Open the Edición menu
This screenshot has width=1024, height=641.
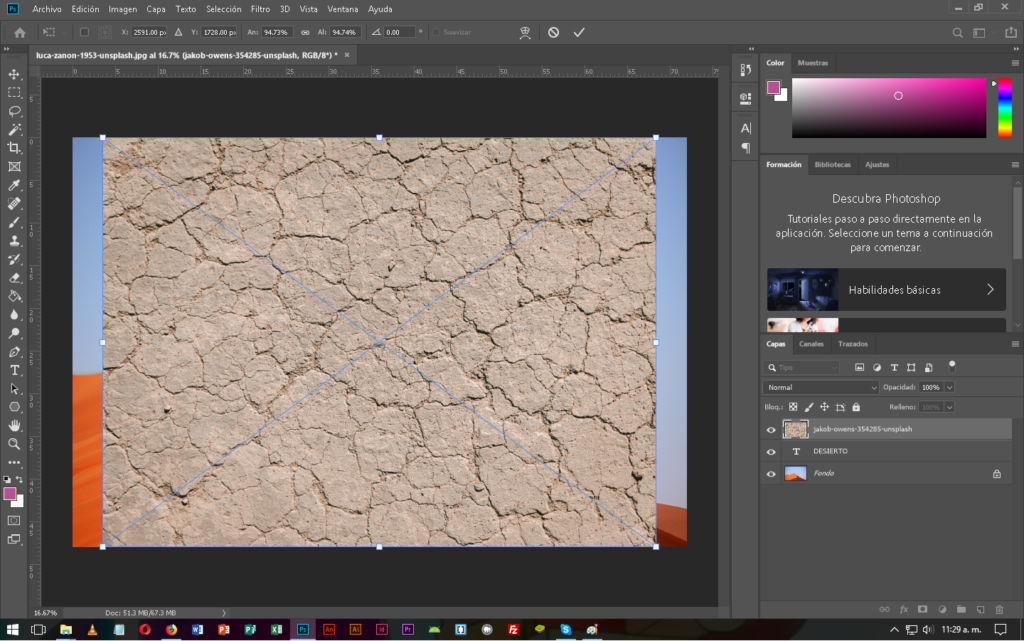pos(85,9)
